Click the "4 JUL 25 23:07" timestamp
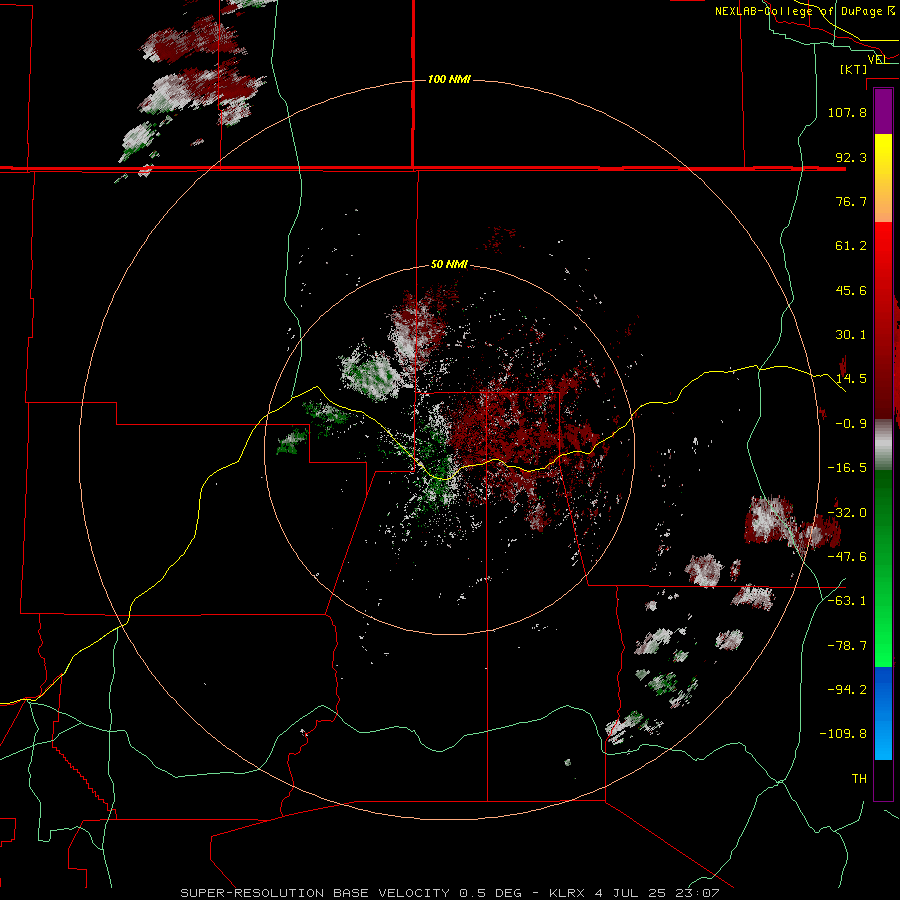Screen dimensions: 900x900 point(657,893)
